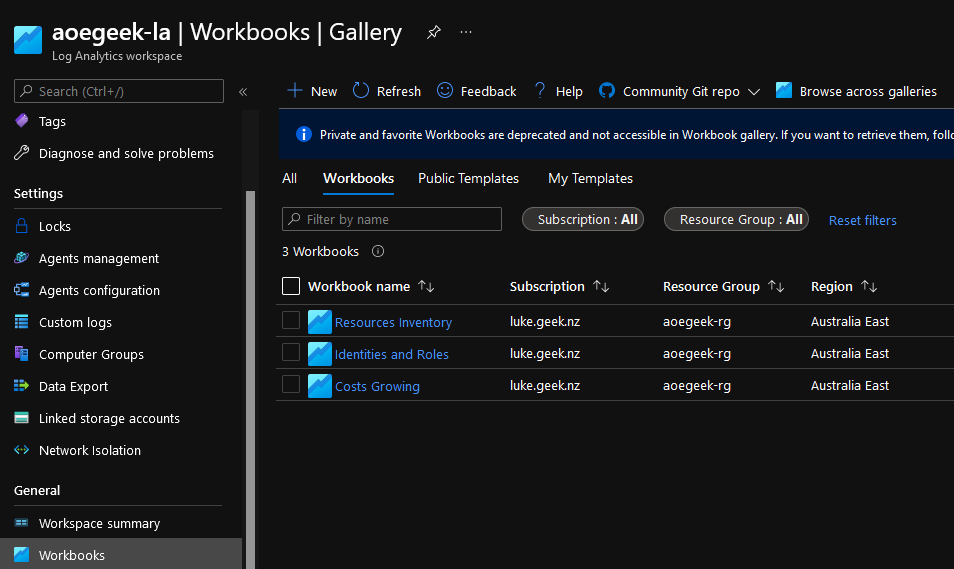Click the Refresh circular arrow icon

[361, 91]
